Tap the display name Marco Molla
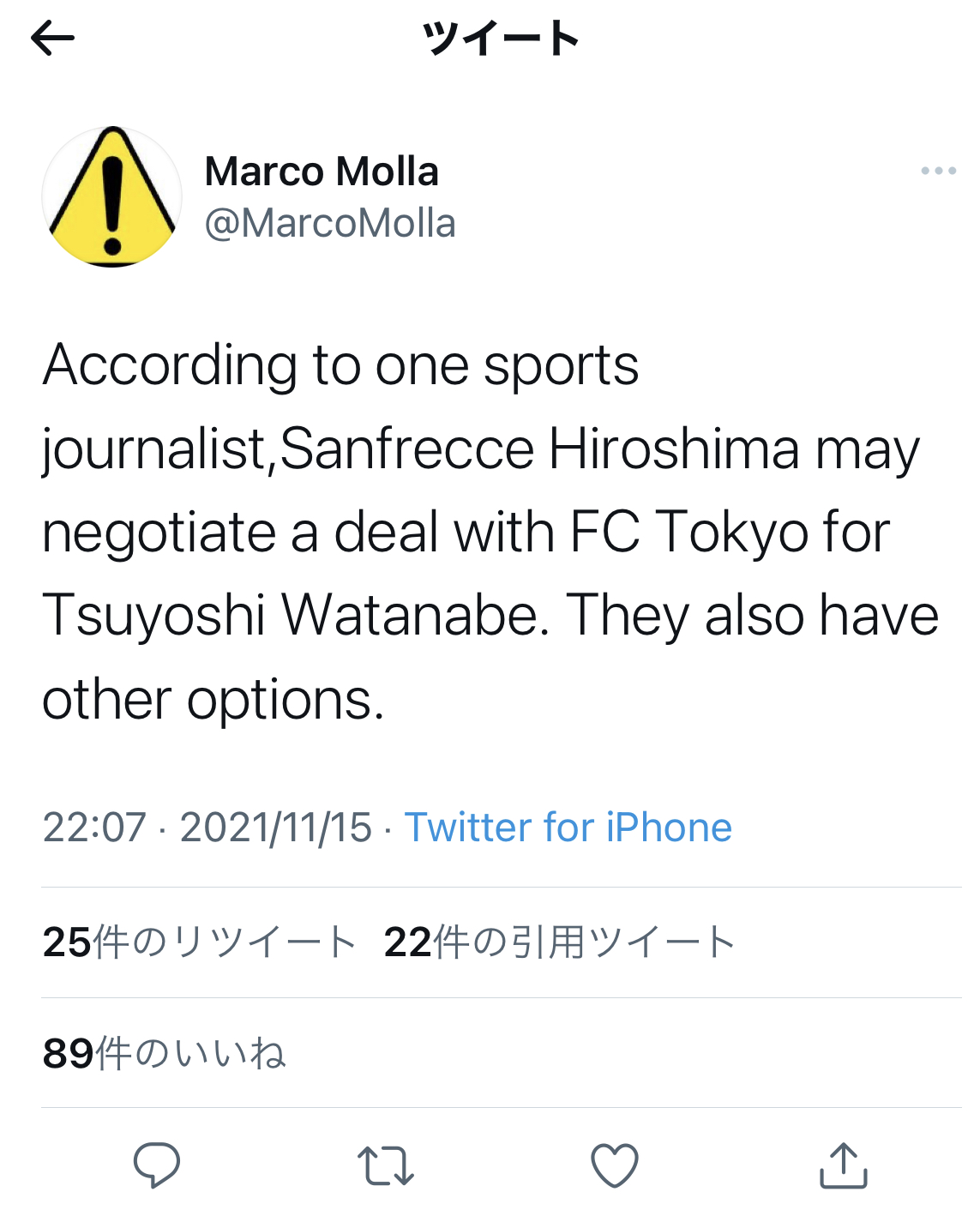The height and width of the screenshot is (1210, 980). (x=322, y=172)
